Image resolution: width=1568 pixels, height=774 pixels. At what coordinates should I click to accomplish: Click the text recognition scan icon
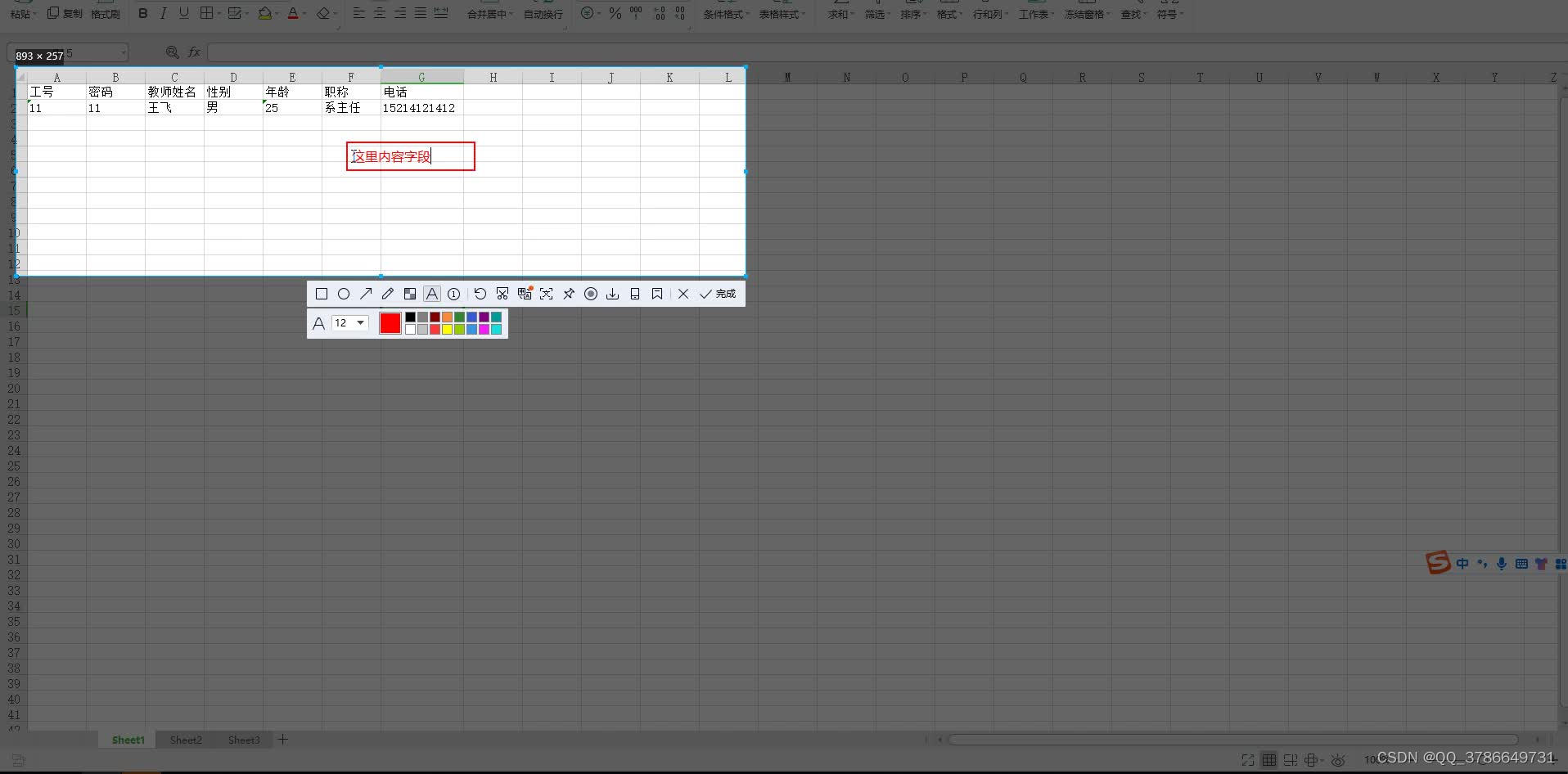tap(547, 294)
